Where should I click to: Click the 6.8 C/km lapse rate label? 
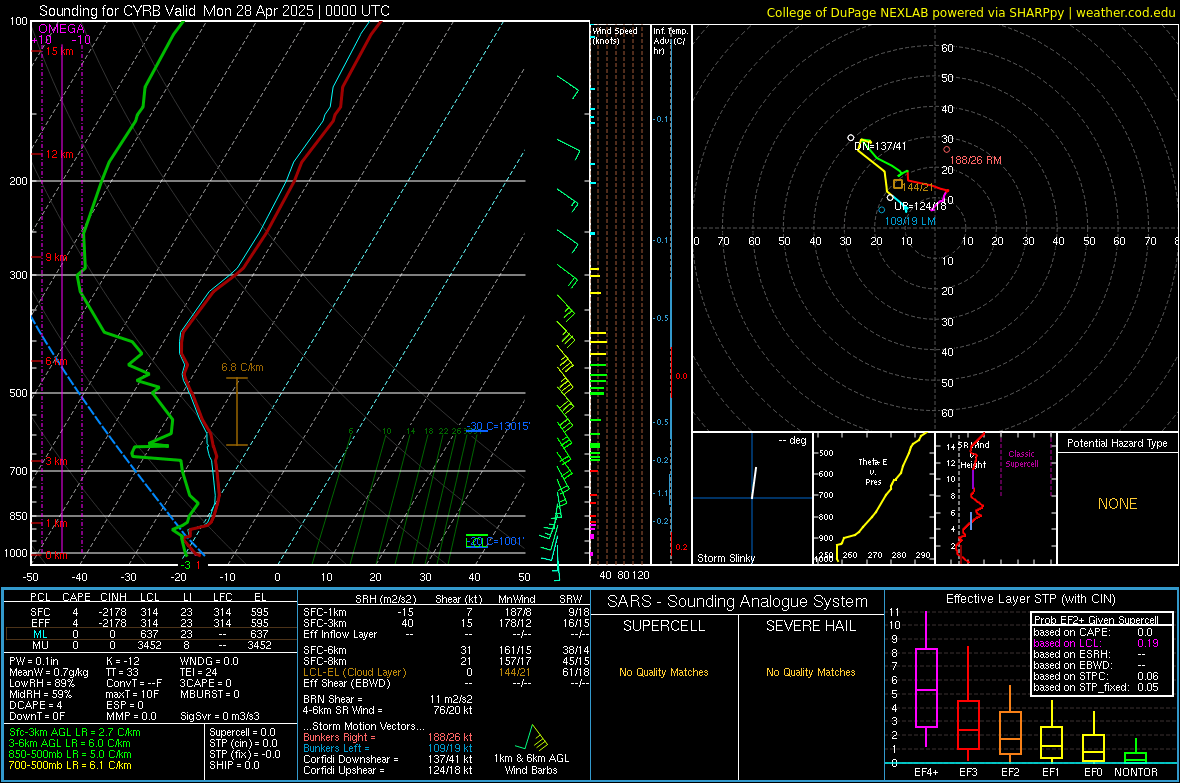point(242,367)
